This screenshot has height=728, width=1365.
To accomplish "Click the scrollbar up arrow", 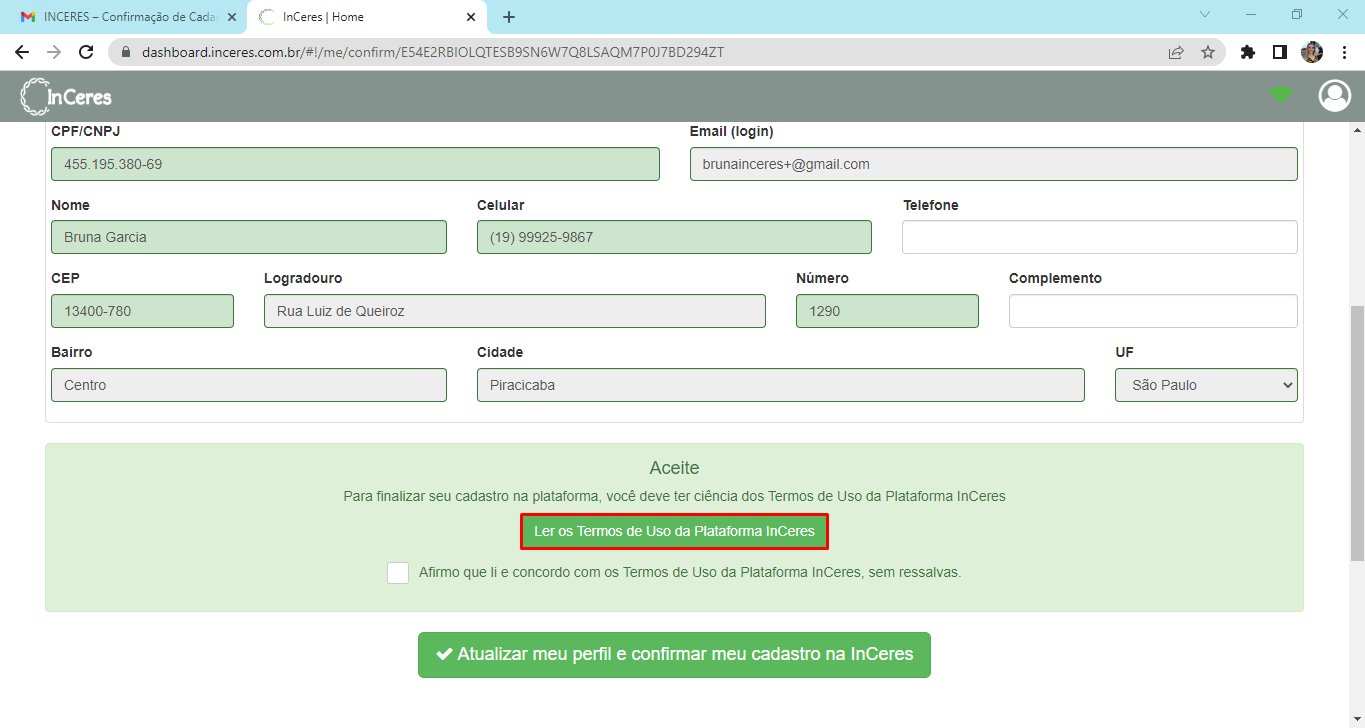I will point(1356,130).
